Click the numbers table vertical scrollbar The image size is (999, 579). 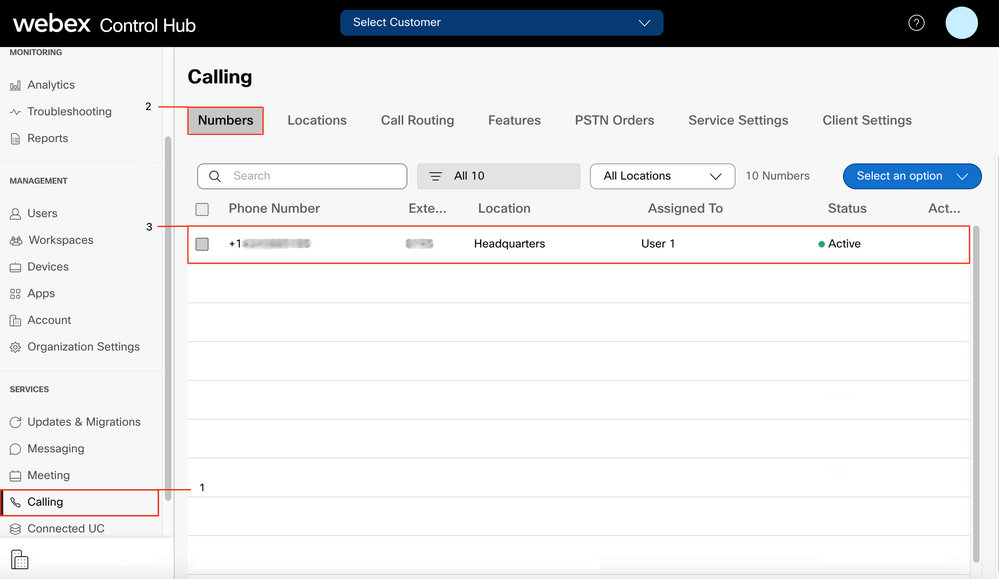click(975, 394)
